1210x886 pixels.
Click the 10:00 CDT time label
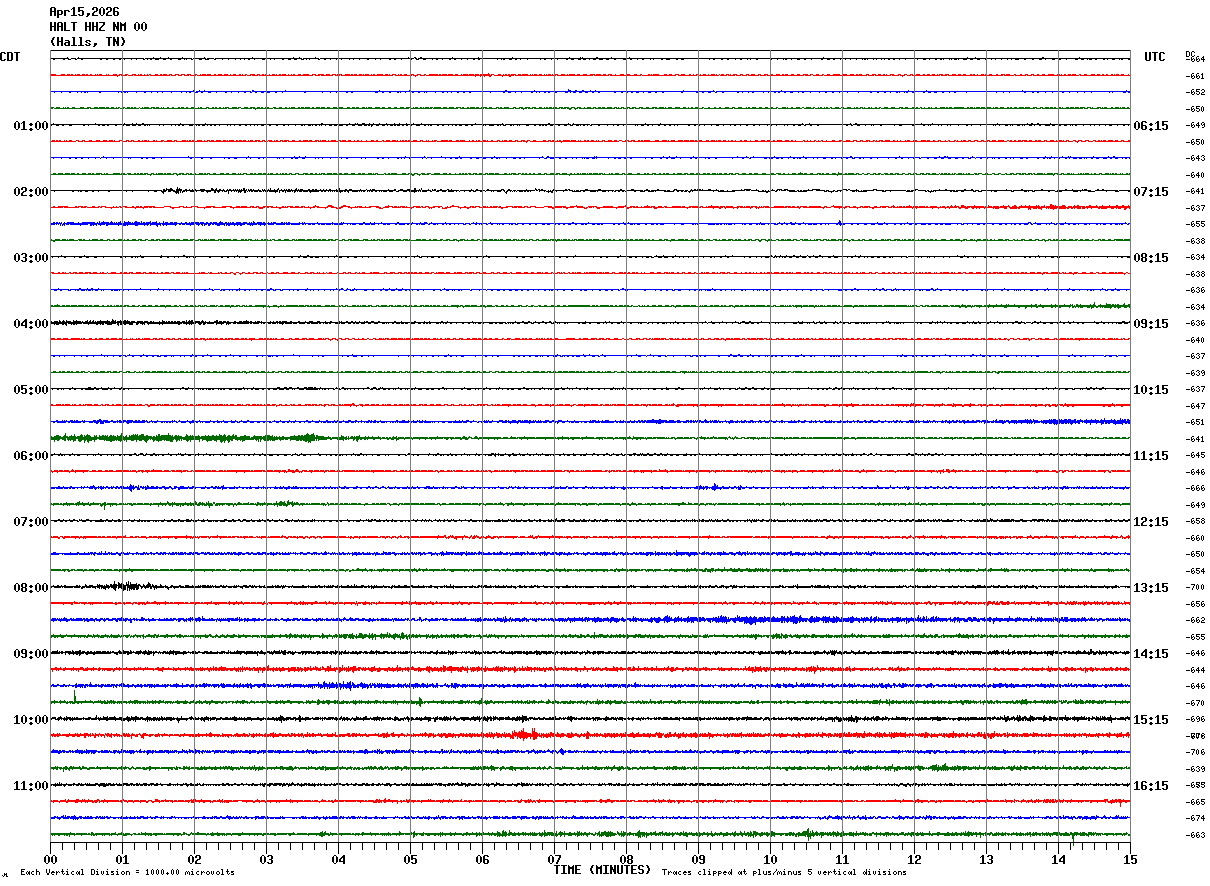[x=31, y=720]
